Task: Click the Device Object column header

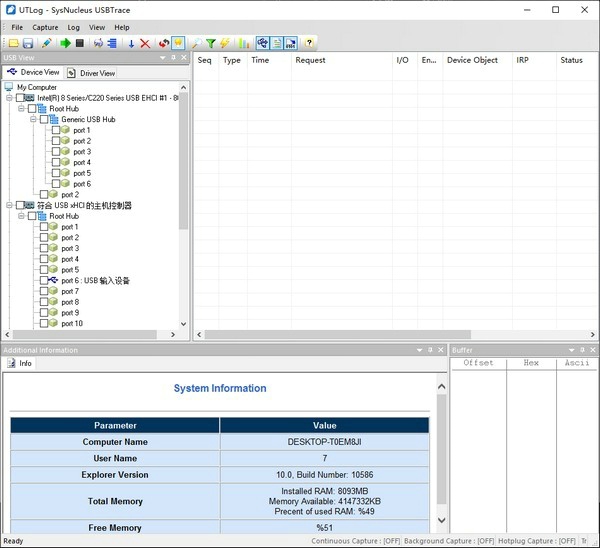Action: coord(472,60)
